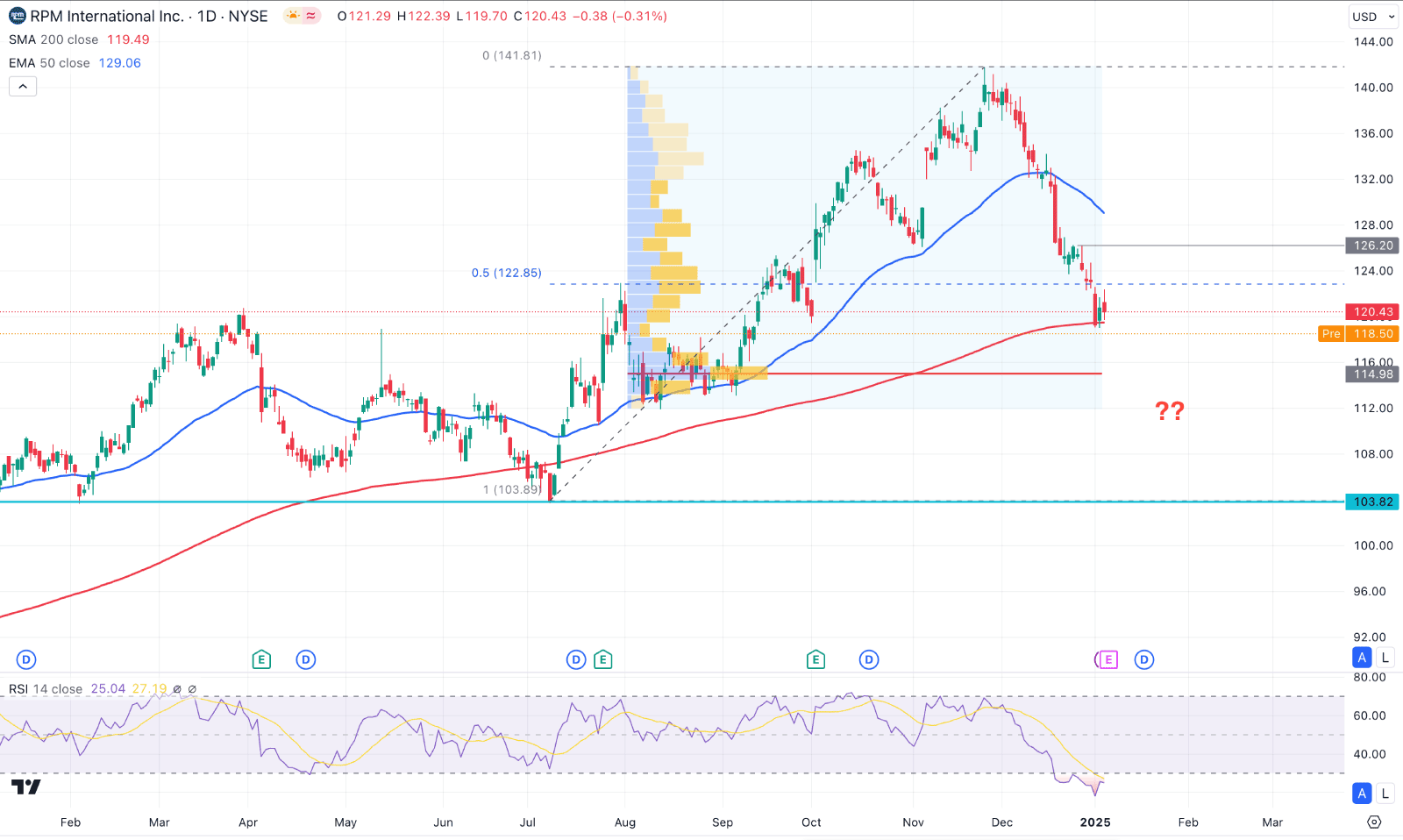
Task: Open the dividend D marker in mid-July
Action: [x=576, y=659]
